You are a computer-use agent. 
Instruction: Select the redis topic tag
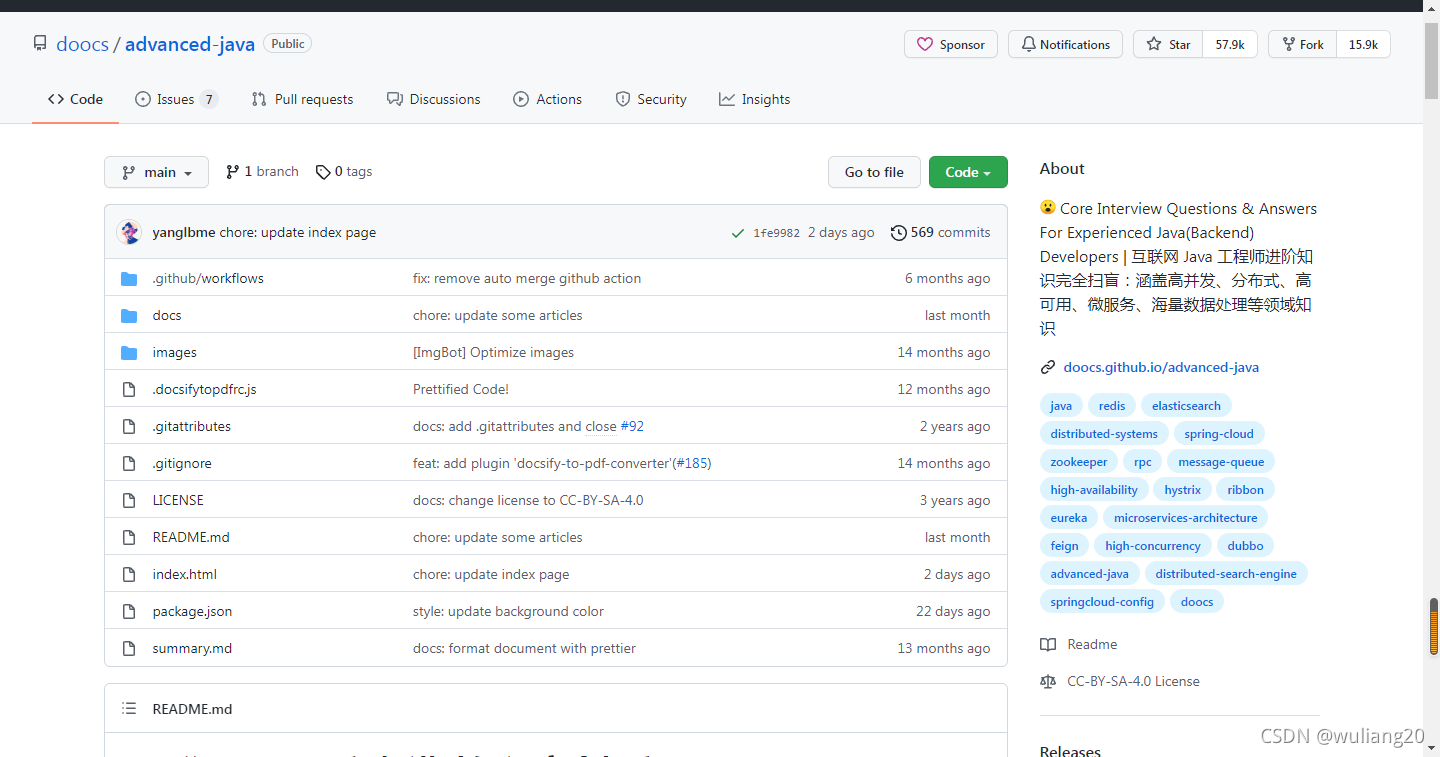coord(1111,405)
